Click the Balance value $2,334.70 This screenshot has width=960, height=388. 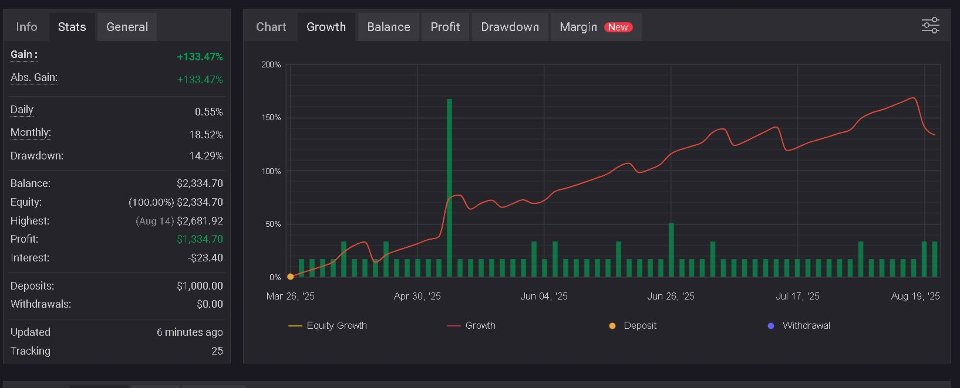point(200,183)
